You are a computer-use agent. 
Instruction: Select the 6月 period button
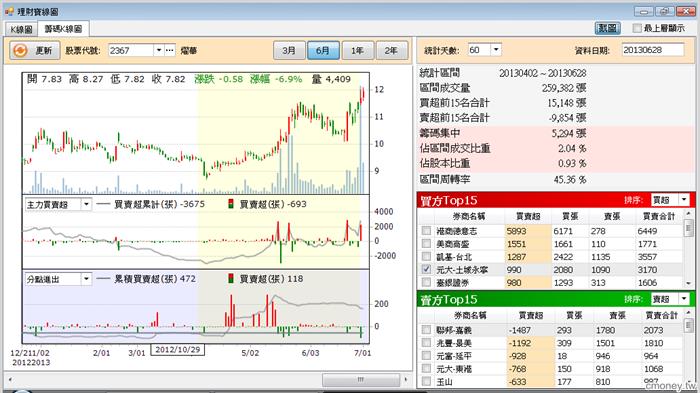coord(323,50)
